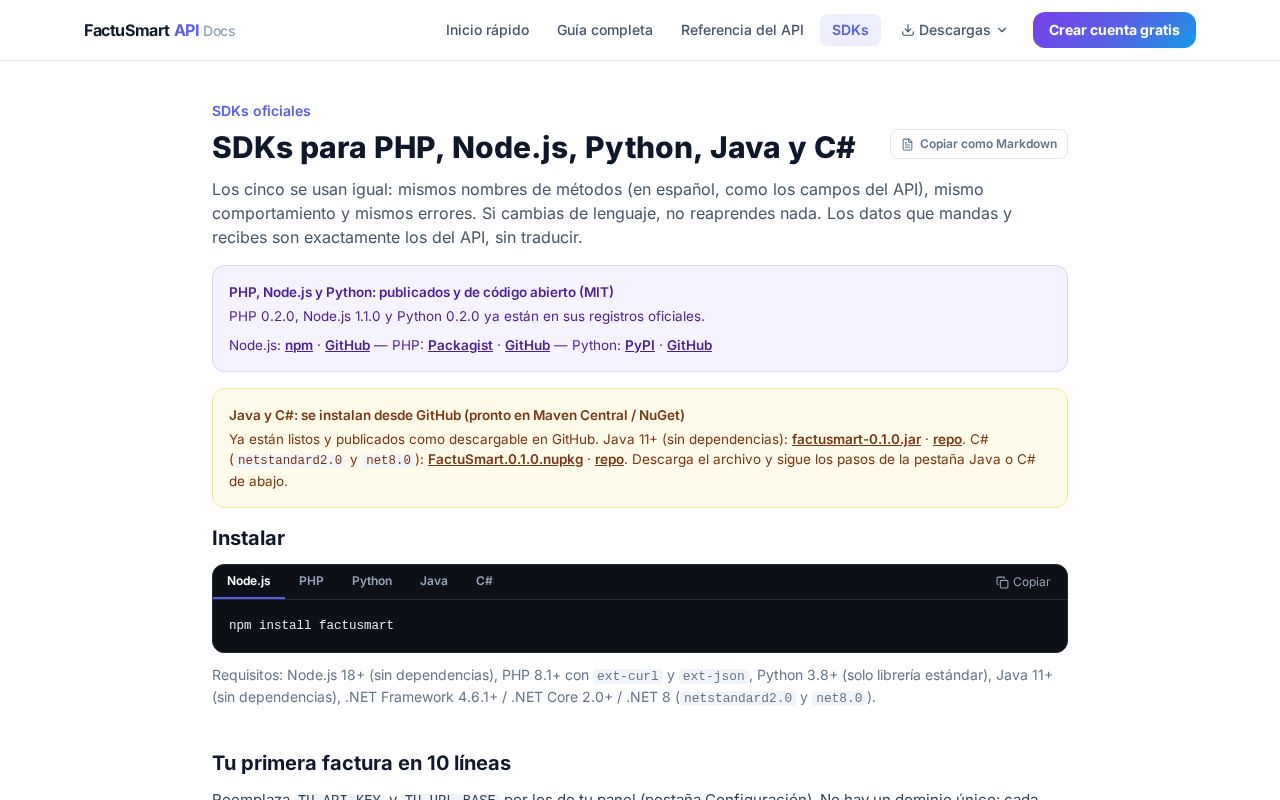
Task: Click the PHP, Node.js y Python notice title
Action: [x=421, y=292]
